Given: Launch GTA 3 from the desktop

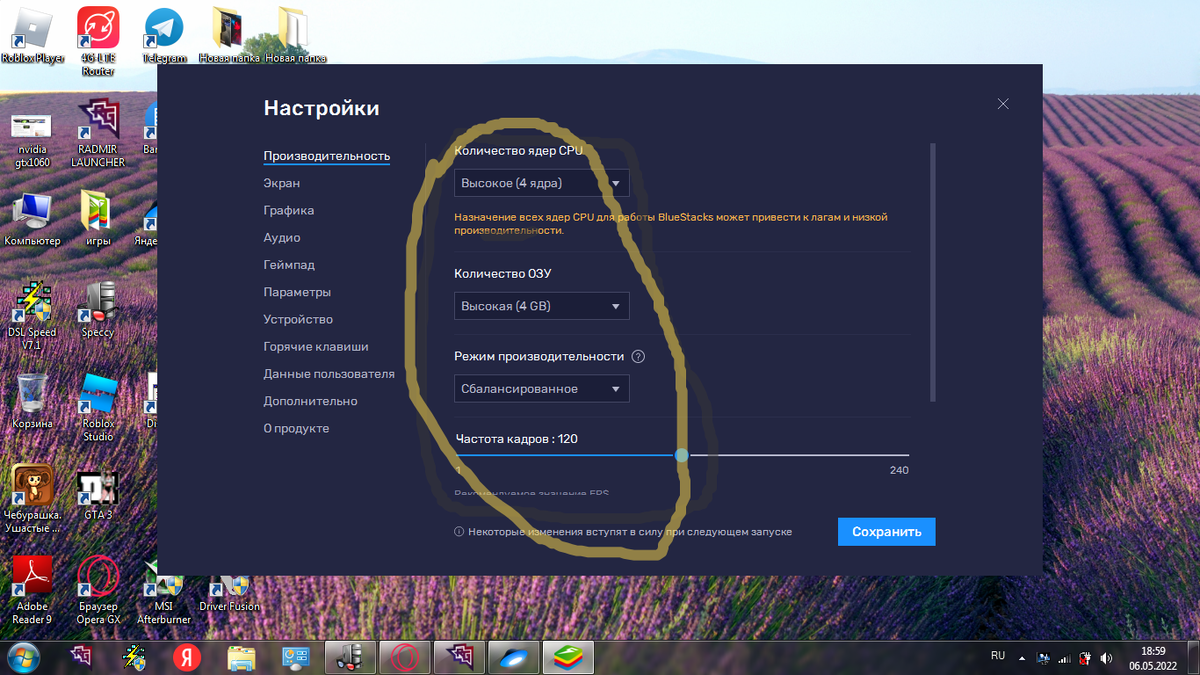Looking at the screenshot, I should tap(98, 494).
